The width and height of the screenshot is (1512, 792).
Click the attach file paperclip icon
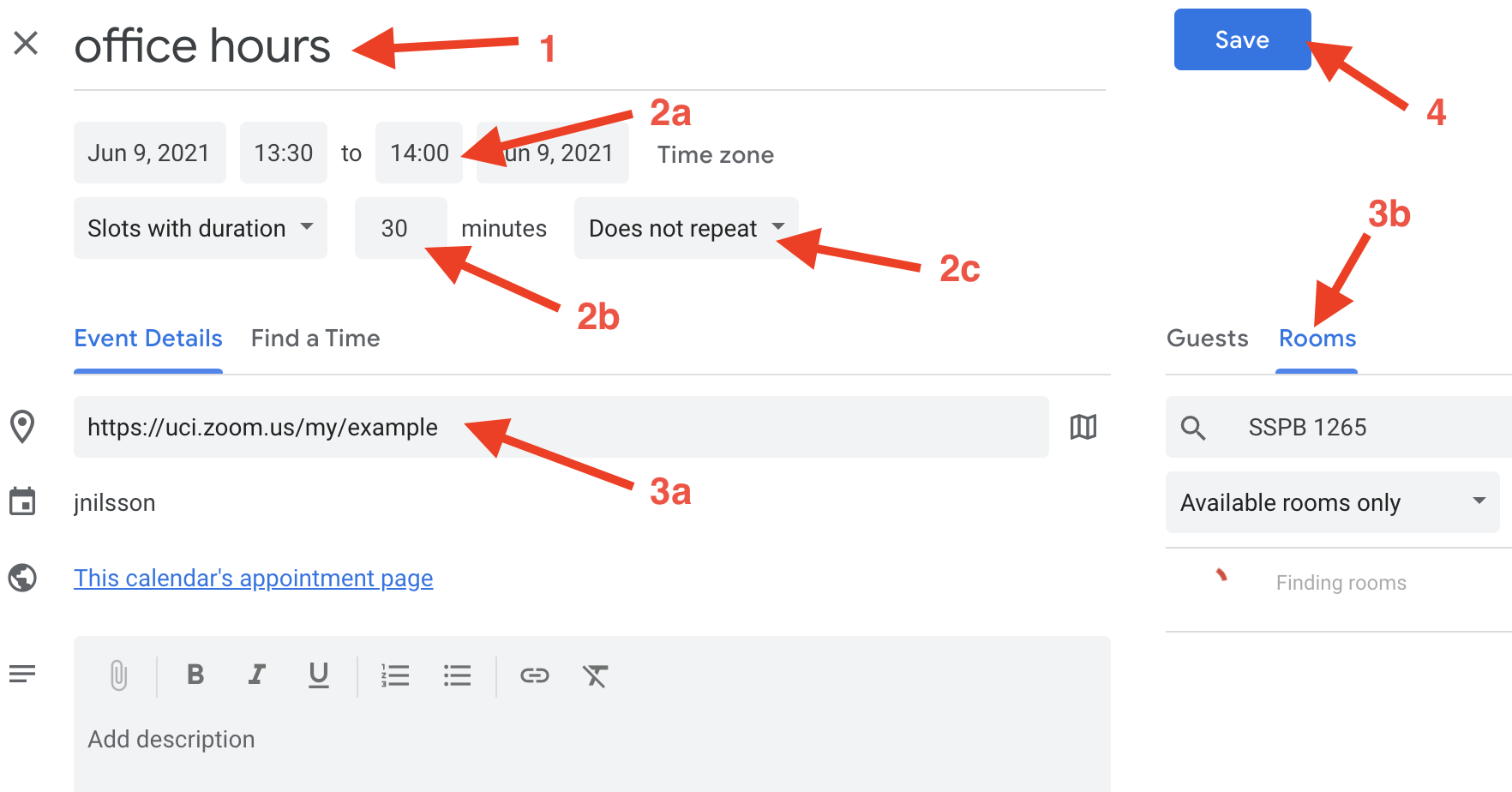[x=119, y=675]
